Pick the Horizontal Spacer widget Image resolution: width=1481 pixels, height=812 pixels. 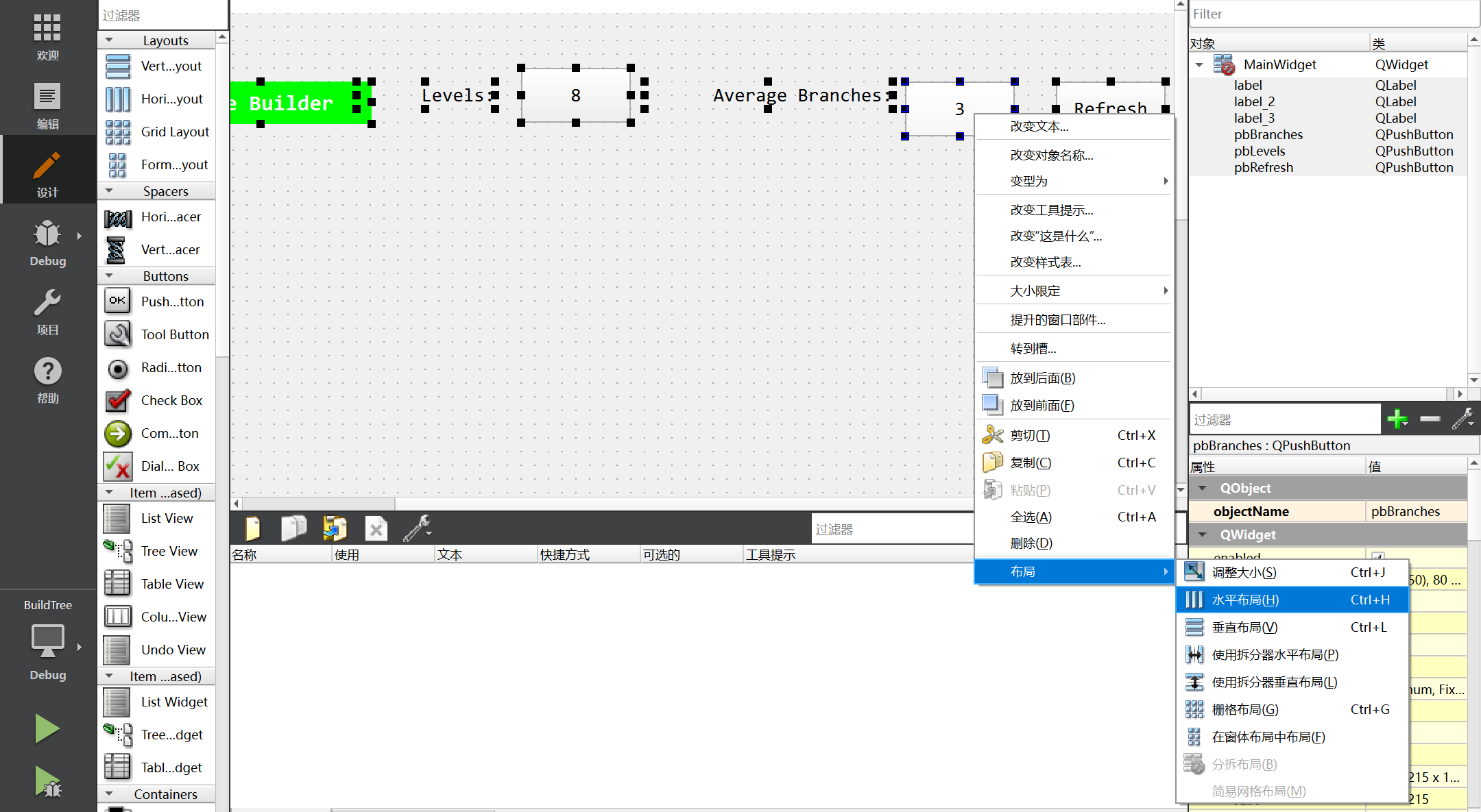(157, 217)
